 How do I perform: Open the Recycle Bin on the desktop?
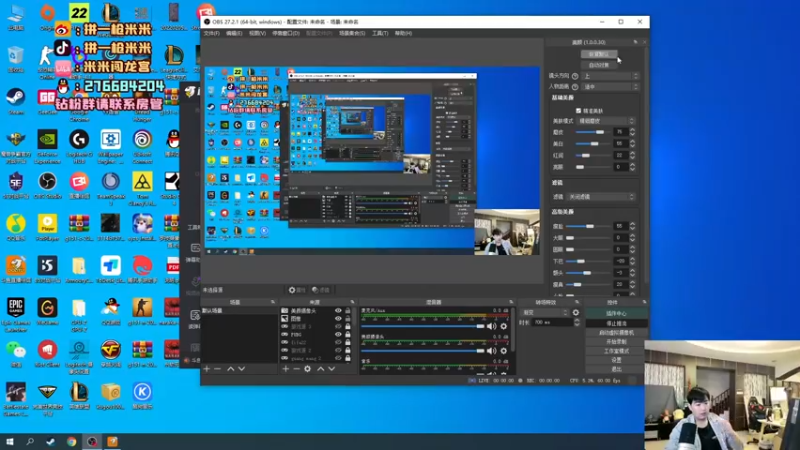(15, 59)
